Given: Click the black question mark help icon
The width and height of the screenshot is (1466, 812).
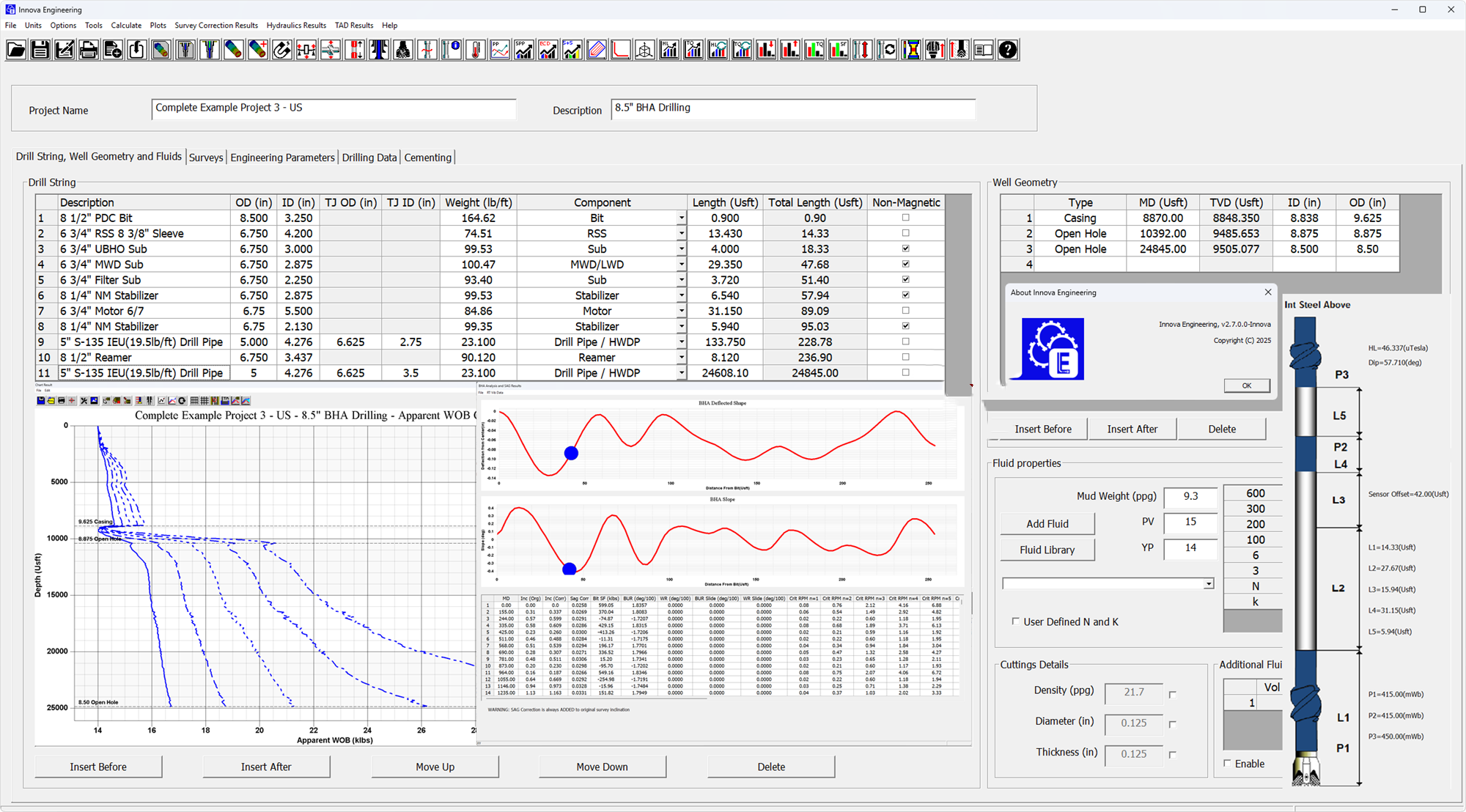Looking at the screenshot, I should pyautogui.click(x=1008, y=50).
